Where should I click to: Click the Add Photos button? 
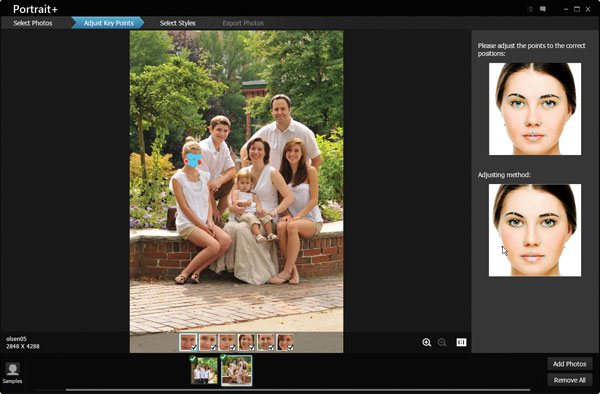(569, 364)
